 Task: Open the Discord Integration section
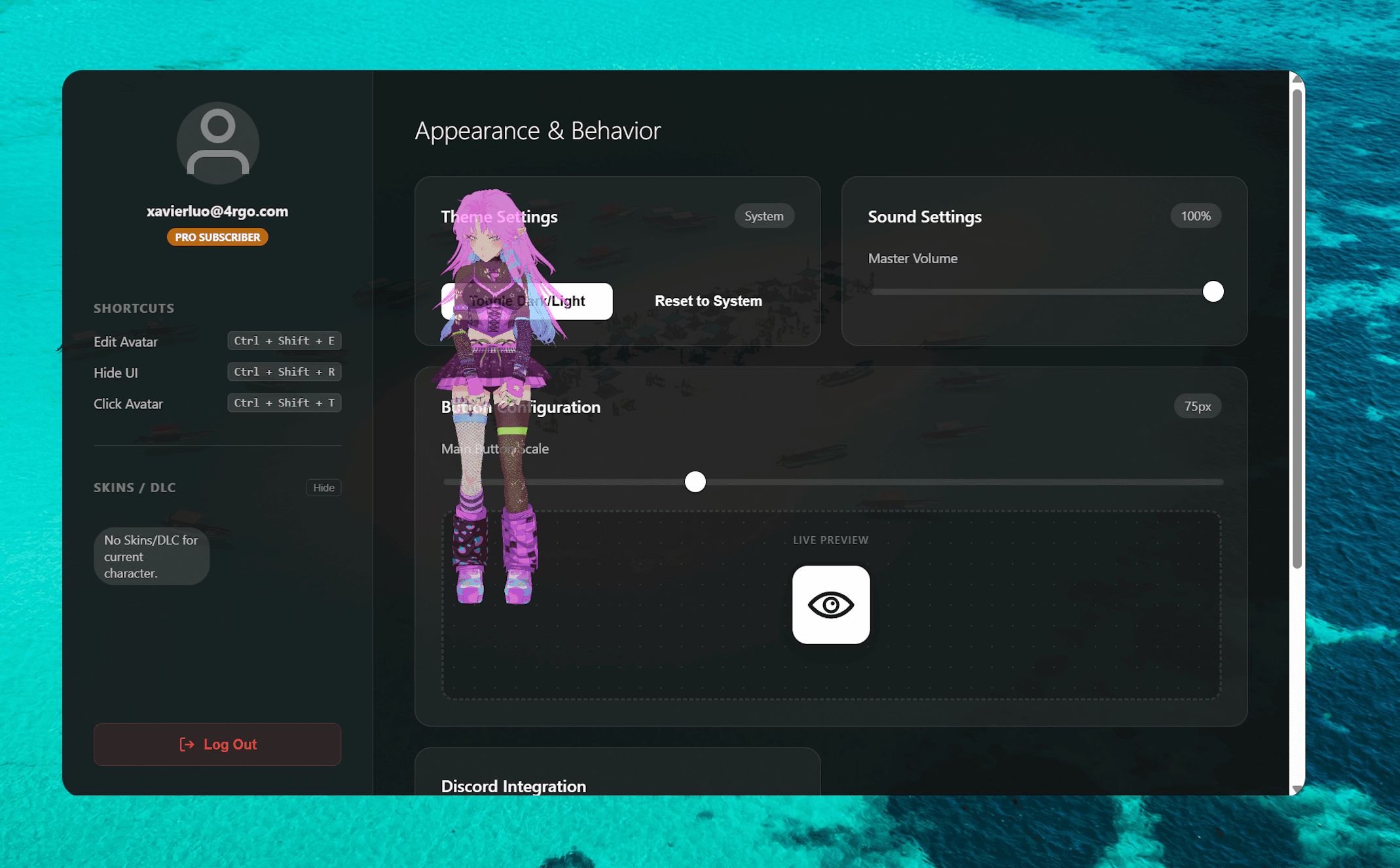[x=513, y=786]
